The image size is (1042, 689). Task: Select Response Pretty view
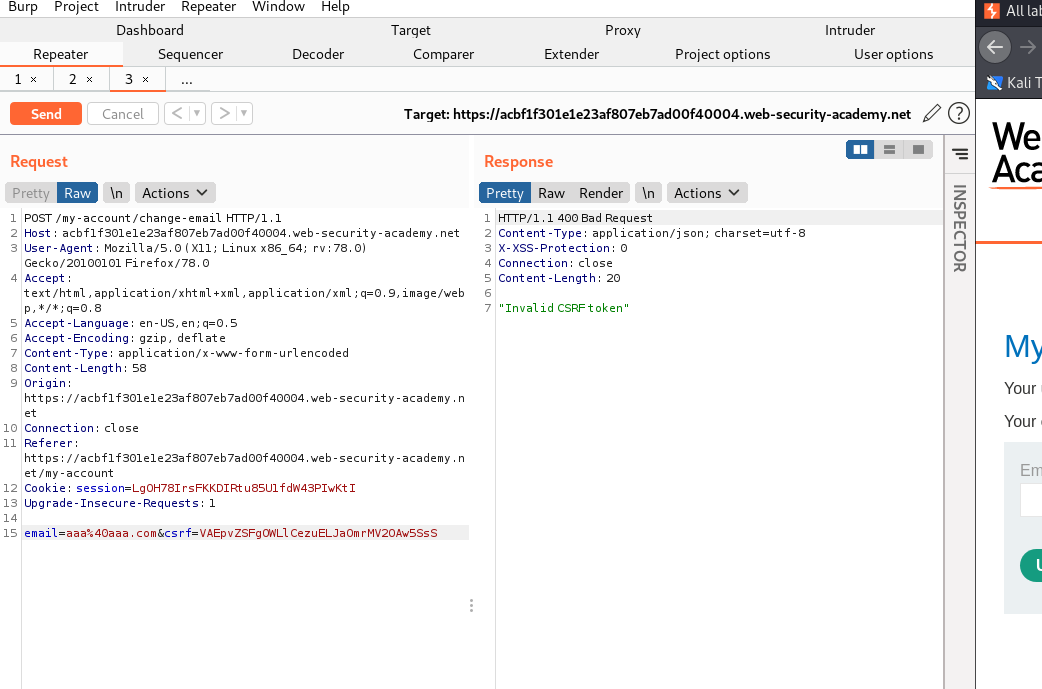tap(505, 193)
